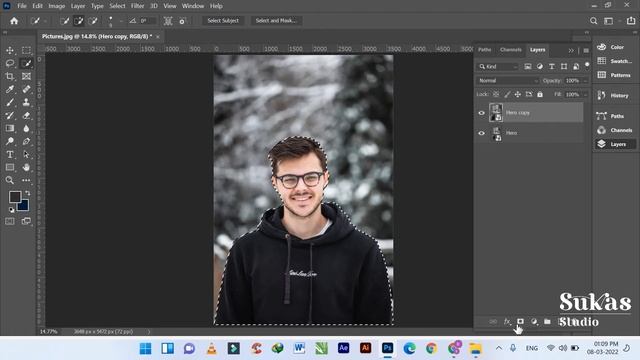Choose Add to selection mode
The width and height of the screenshot is (640, 360).
(78, 21)
